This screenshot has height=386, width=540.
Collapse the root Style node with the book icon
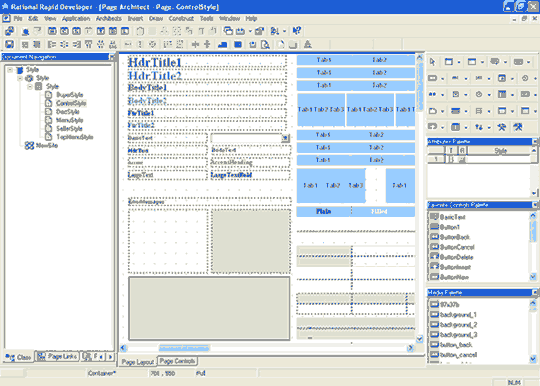tap(10, 70)
